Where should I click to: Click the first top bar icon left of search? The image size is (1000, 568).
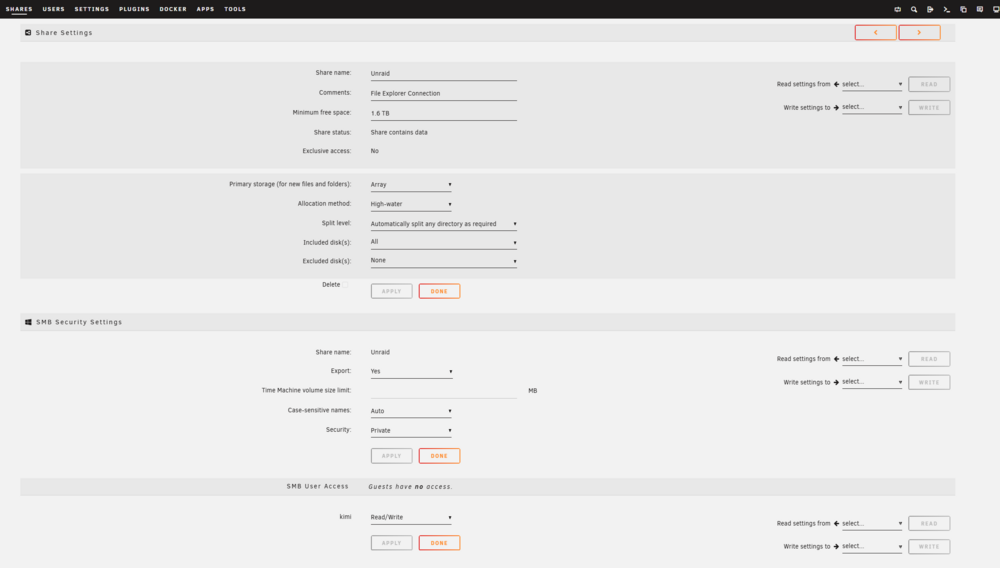pos(897,10)
